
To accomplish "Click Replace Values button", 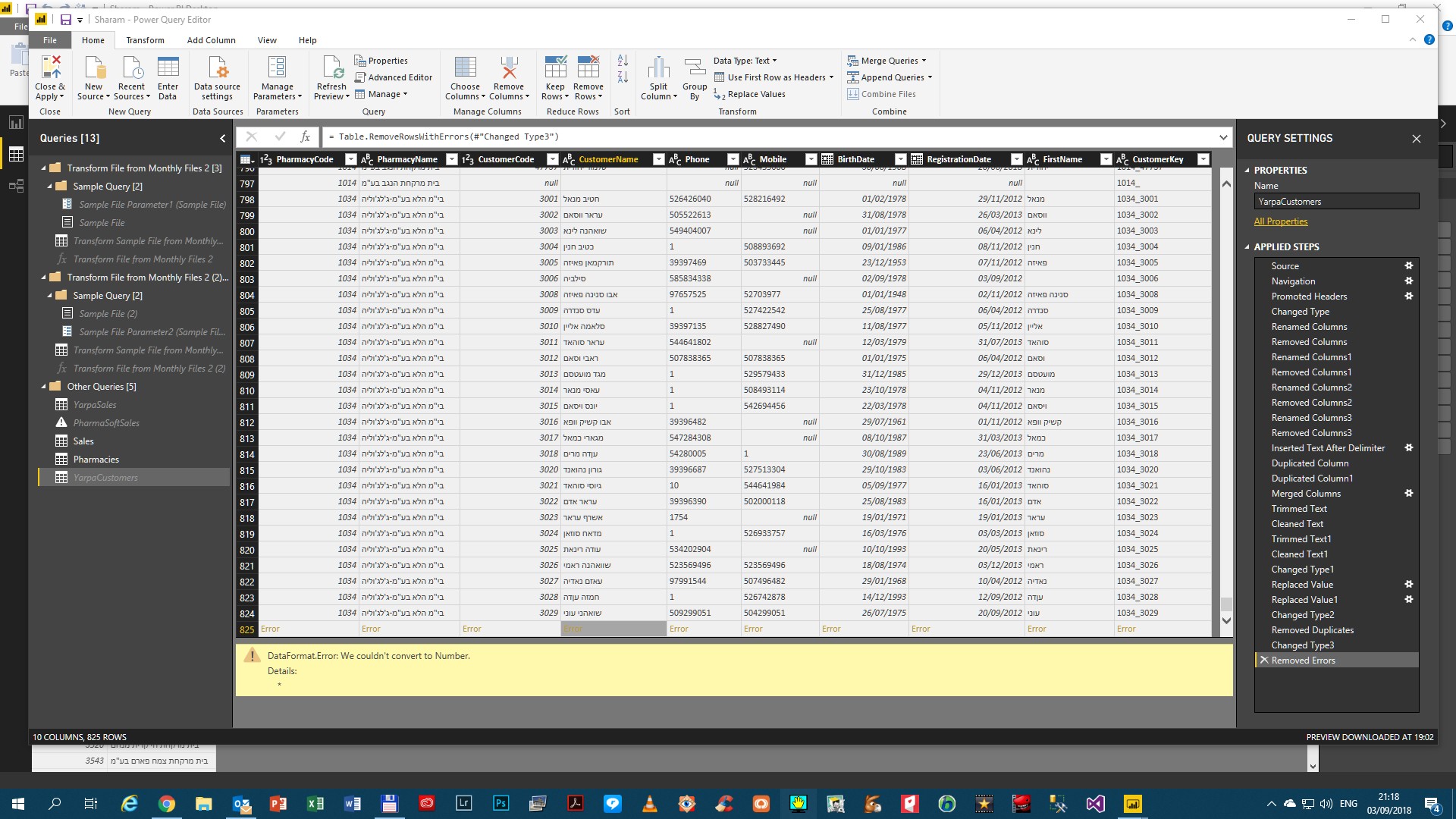I will click(x=749, y=94).
